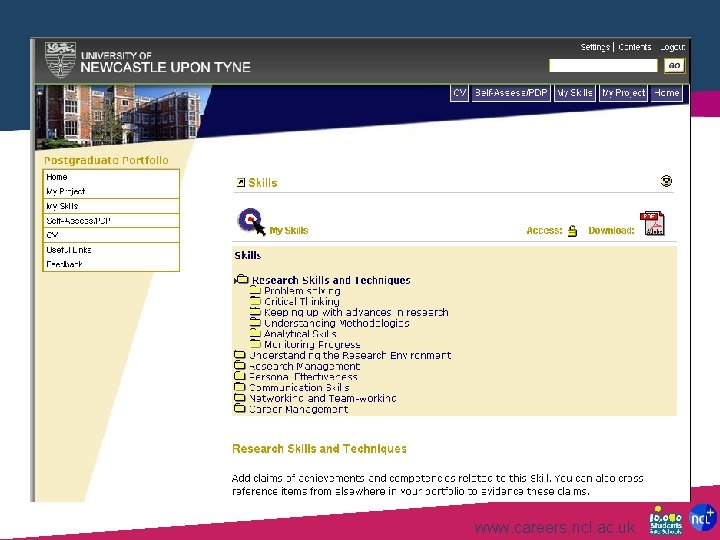Open the Communication Skills label

[x=299, y=387]
